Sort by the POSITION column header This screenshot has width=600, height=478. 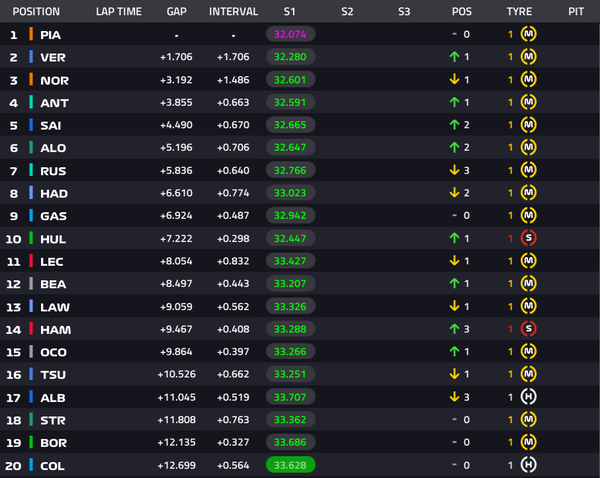(36, 11)
